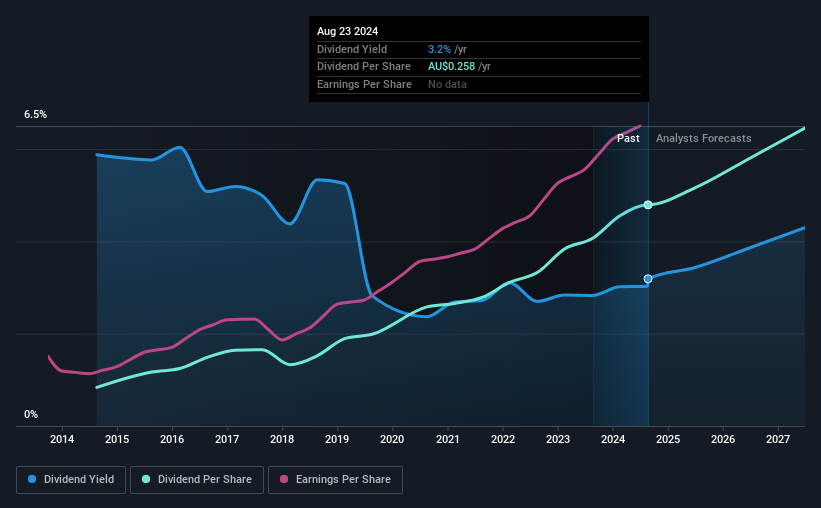Click the Aug 23 2024 tooltip header
821x508 pixels.
347,31
